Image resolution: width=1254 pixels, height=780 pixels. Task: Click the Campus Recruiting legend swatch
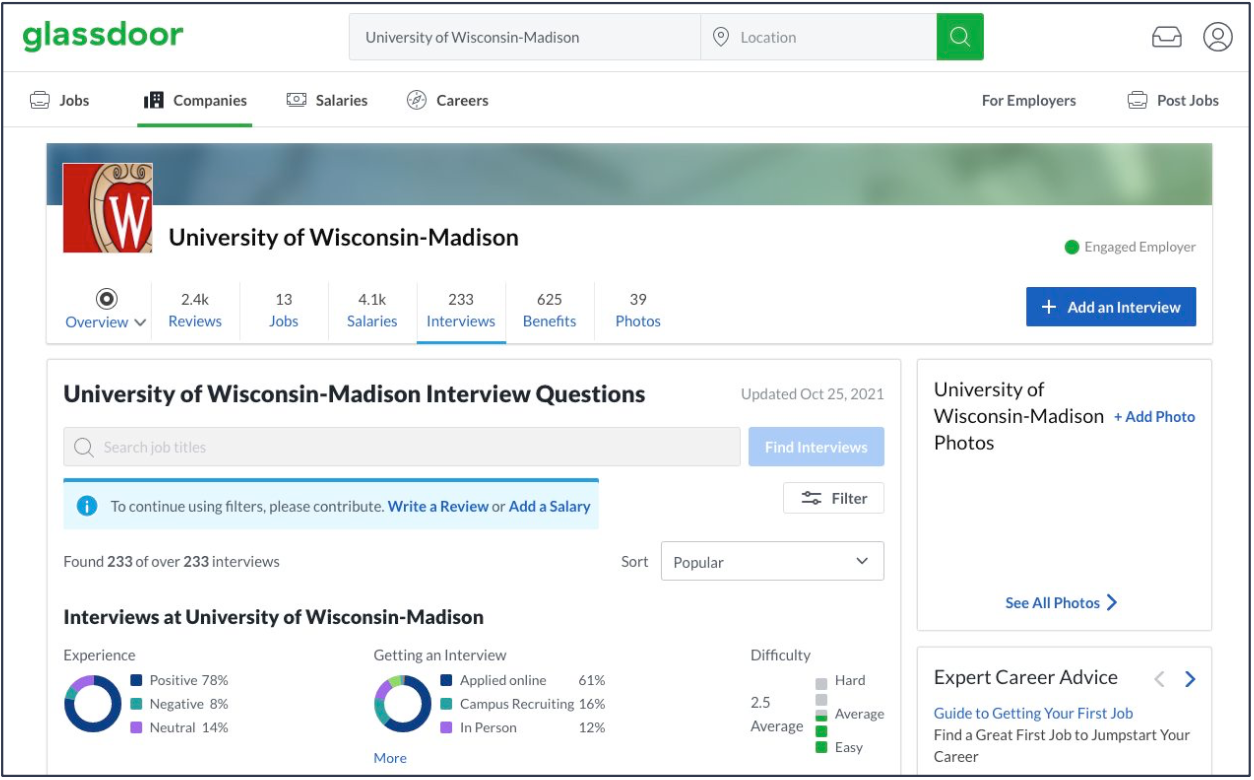click(x=447, y=704)
